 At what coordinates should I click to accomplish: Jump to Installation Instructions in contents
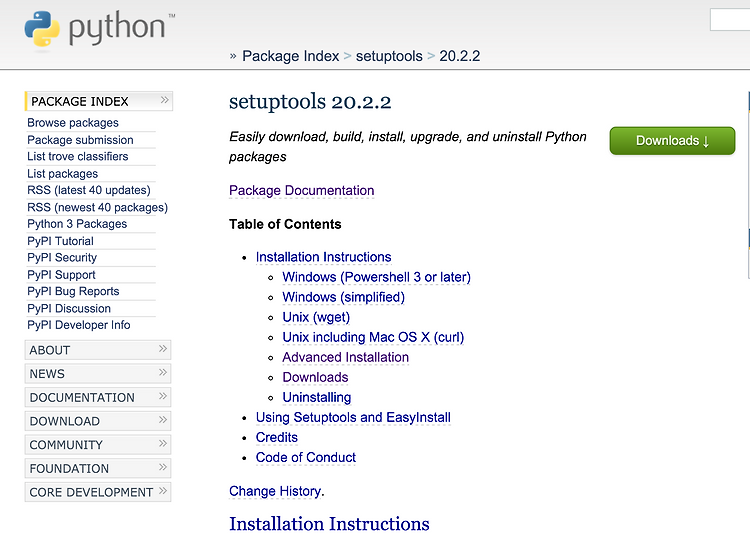(x=323, y=257)
